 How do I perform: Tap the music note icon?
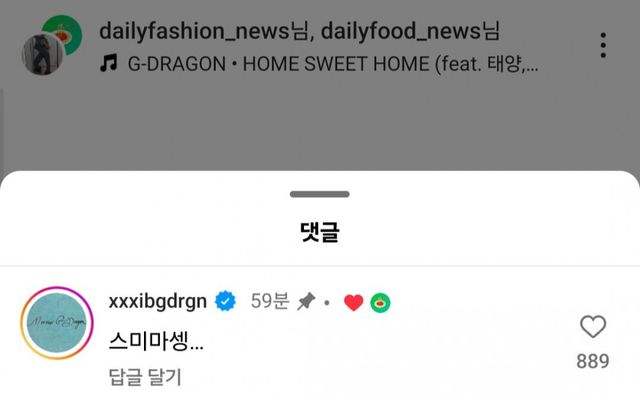[x=109, y=63]
